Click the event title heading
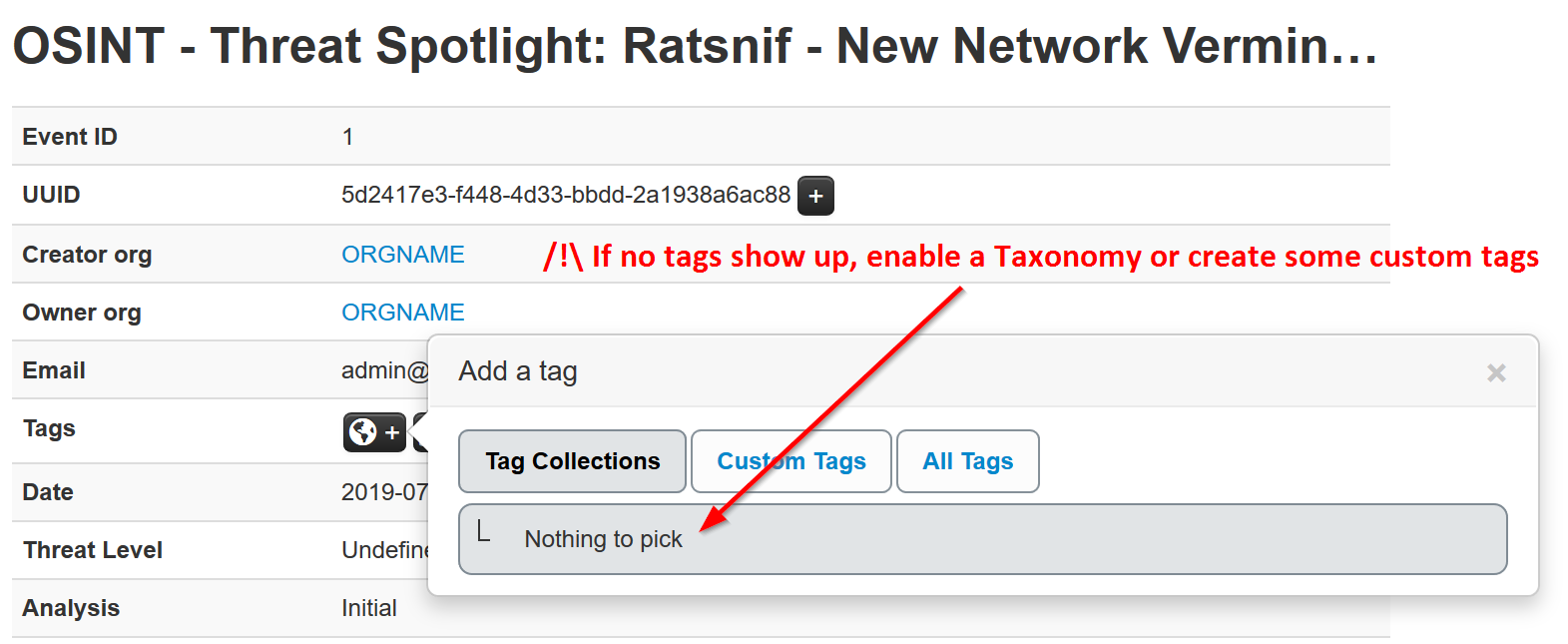 694,46
